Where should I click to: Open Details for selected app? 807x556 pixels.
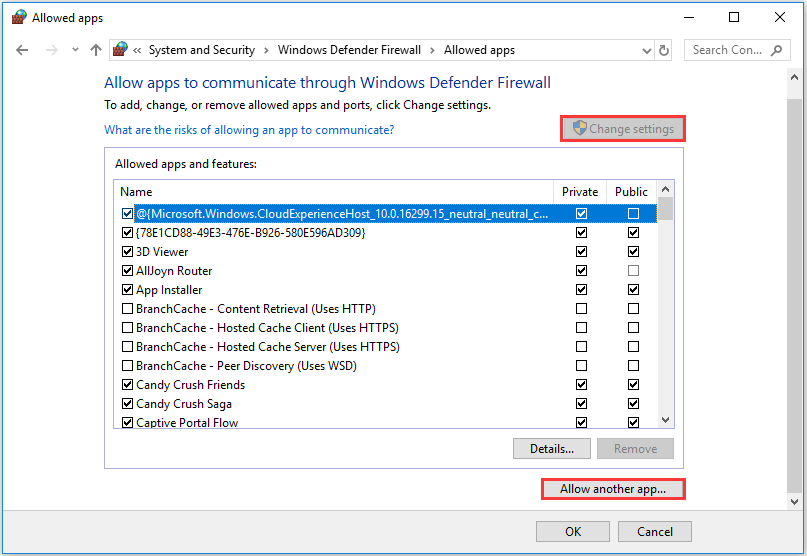click(x=552, y=449)
